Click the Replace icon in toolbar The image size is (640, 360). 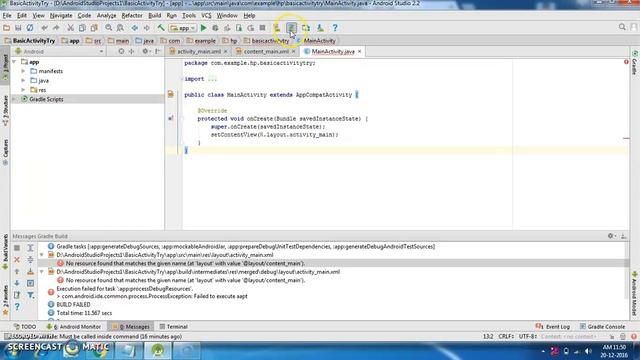[120, 28]
